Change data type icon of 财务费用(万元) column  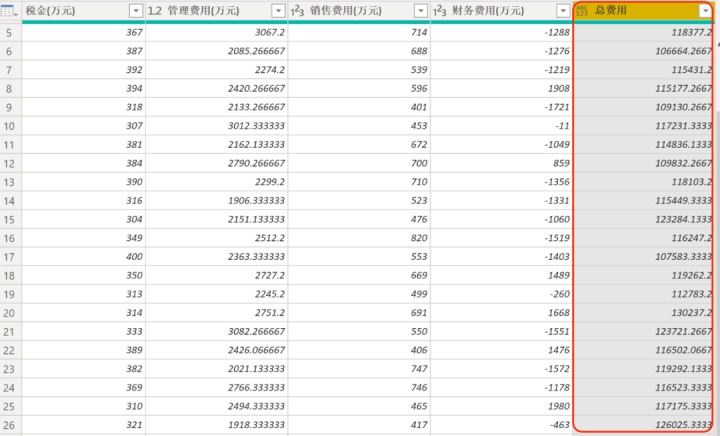point(440,11)
